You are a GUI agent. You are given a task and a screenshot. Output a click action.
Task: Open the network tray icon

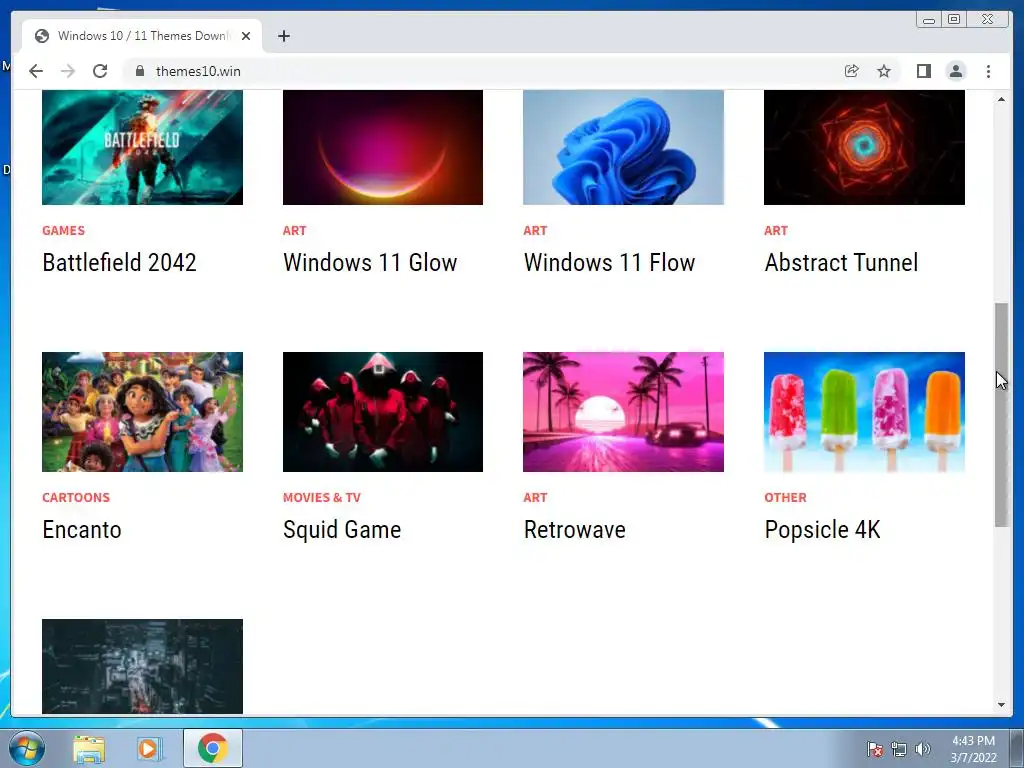click(899, 749)
